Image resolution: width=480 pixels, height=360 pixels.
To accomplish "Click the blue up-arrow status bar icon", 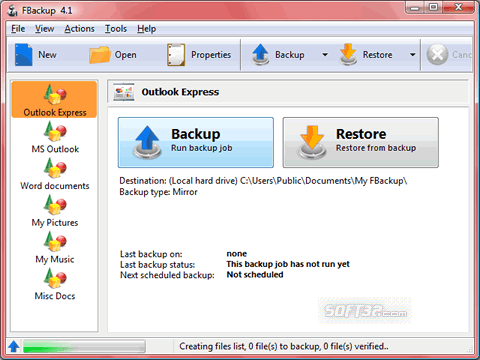I will coord(14,346).
